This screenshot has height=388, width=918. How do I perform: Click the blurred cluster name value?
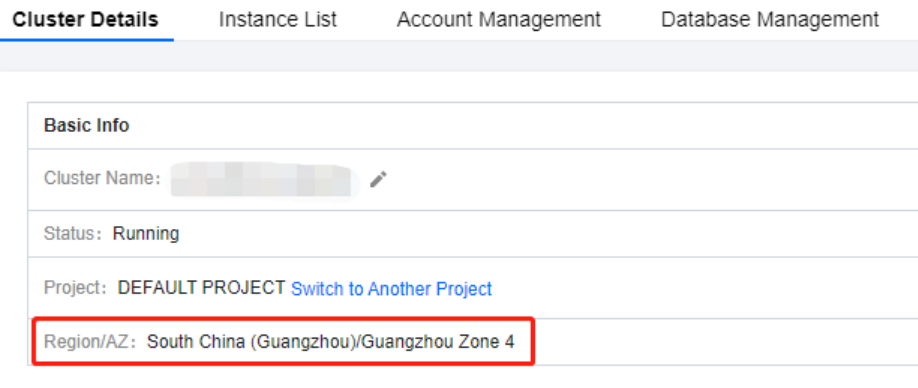coord(263,179)
